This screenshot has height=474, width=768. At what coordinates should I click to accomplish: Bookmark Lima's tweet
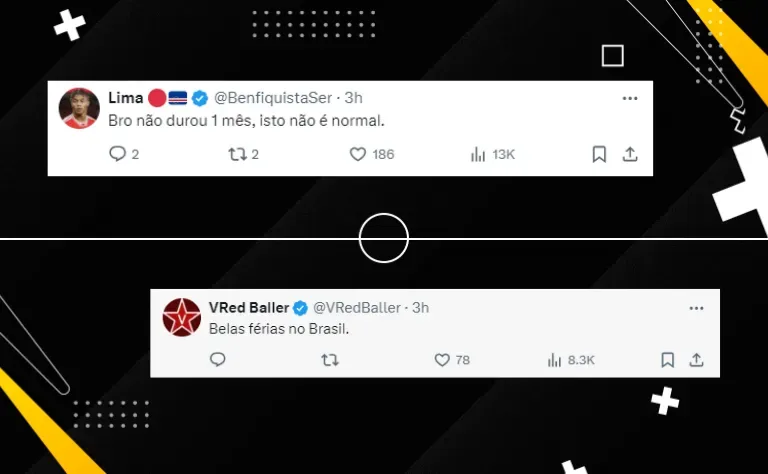click(x=599, y=154)
